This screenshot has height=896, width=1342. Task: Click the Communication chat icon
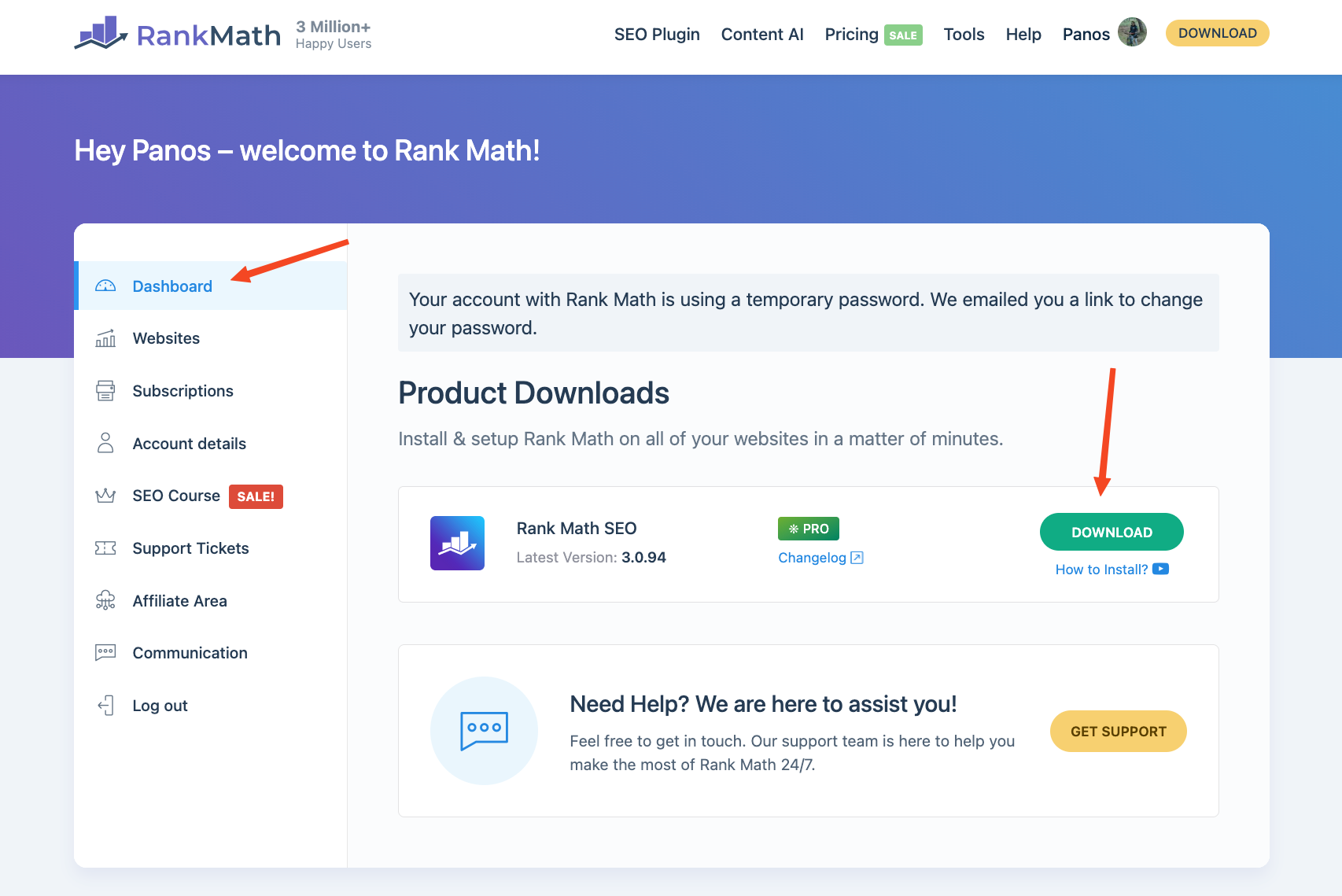[x=105, y=653]
